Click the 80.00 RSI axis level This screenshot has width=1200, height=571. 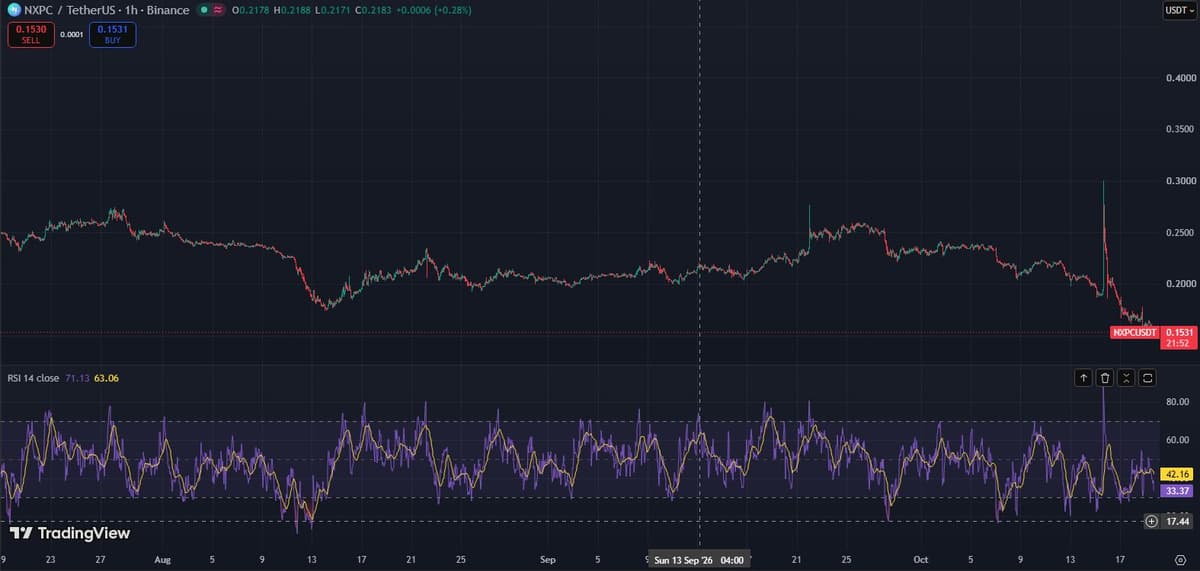(x=1177, y=402)
